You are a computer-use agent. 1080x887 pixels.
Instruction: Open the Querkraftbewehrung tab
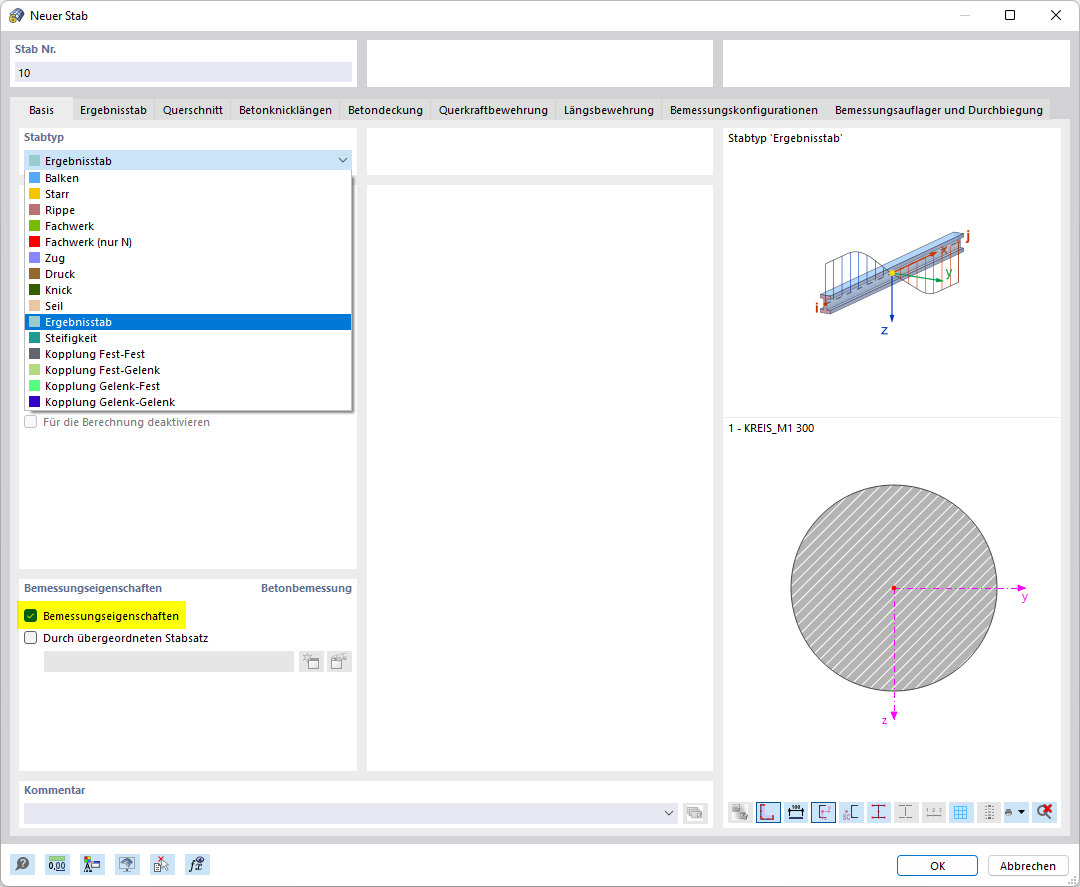[493, 110]
